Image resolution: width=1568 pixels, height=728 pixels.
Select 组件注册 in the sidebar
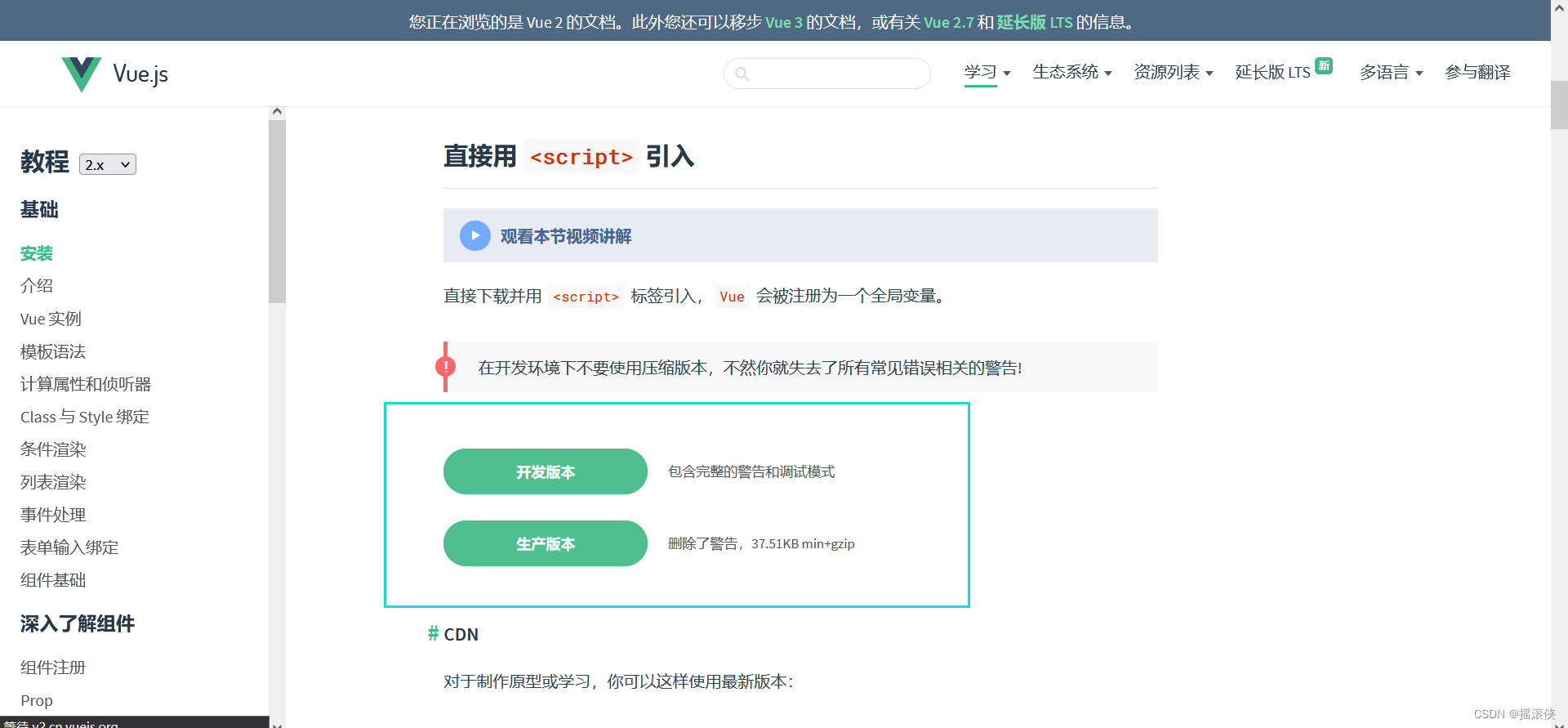point(53,668)
